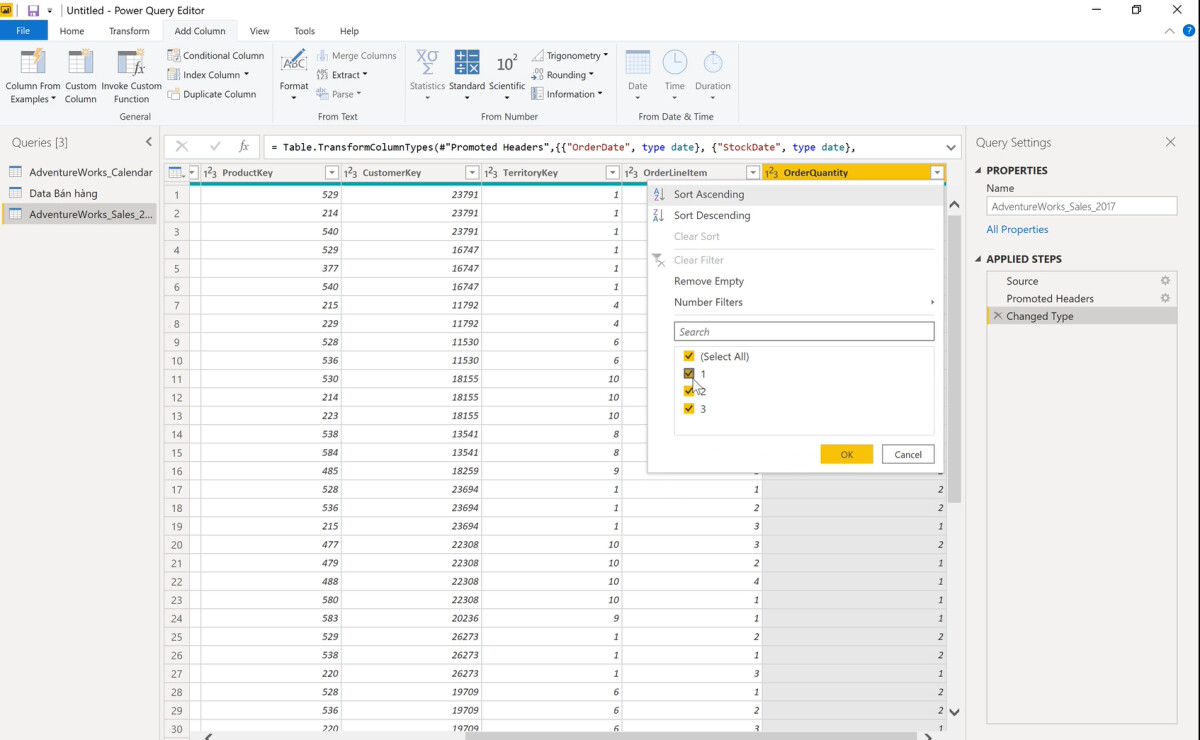Open the Date menu in From Date & Time
The image size is (1200, 740).
(x=637, y=73)
